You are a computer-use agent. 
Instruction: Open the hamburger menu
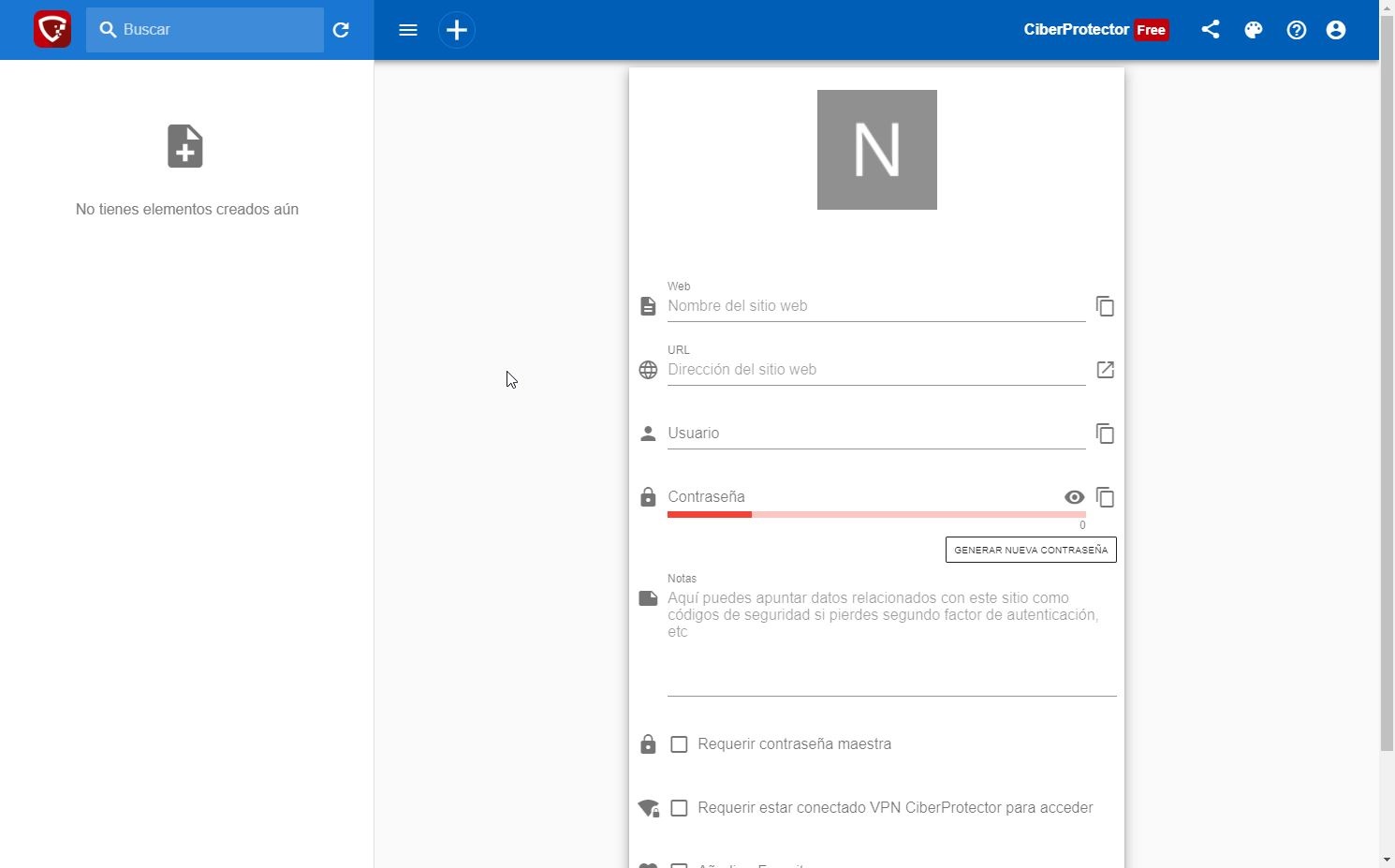click(x=408, y=30)
